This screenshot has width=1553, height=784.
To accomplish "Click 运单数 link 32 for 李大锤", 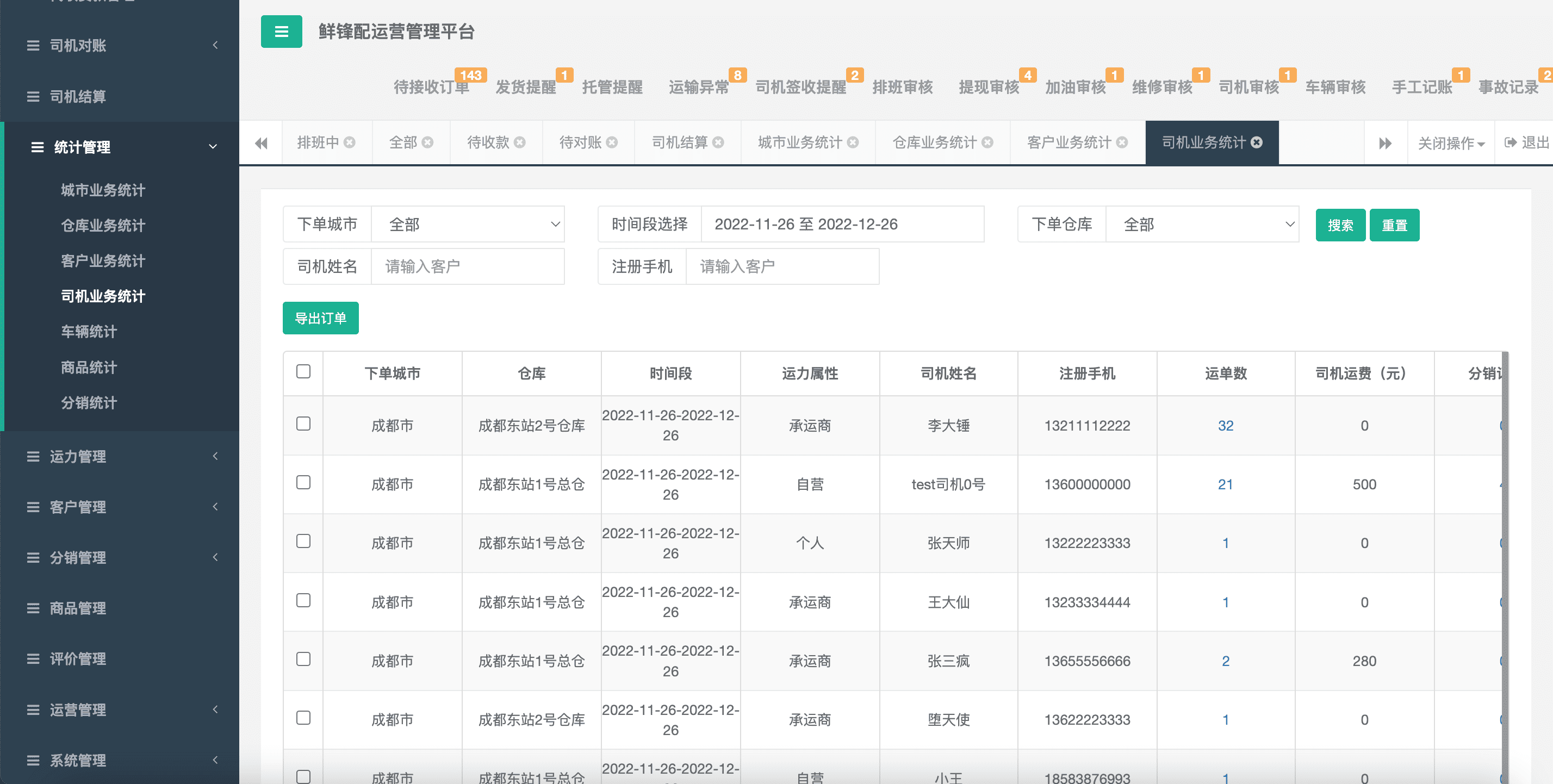I will click(1225, 426).
